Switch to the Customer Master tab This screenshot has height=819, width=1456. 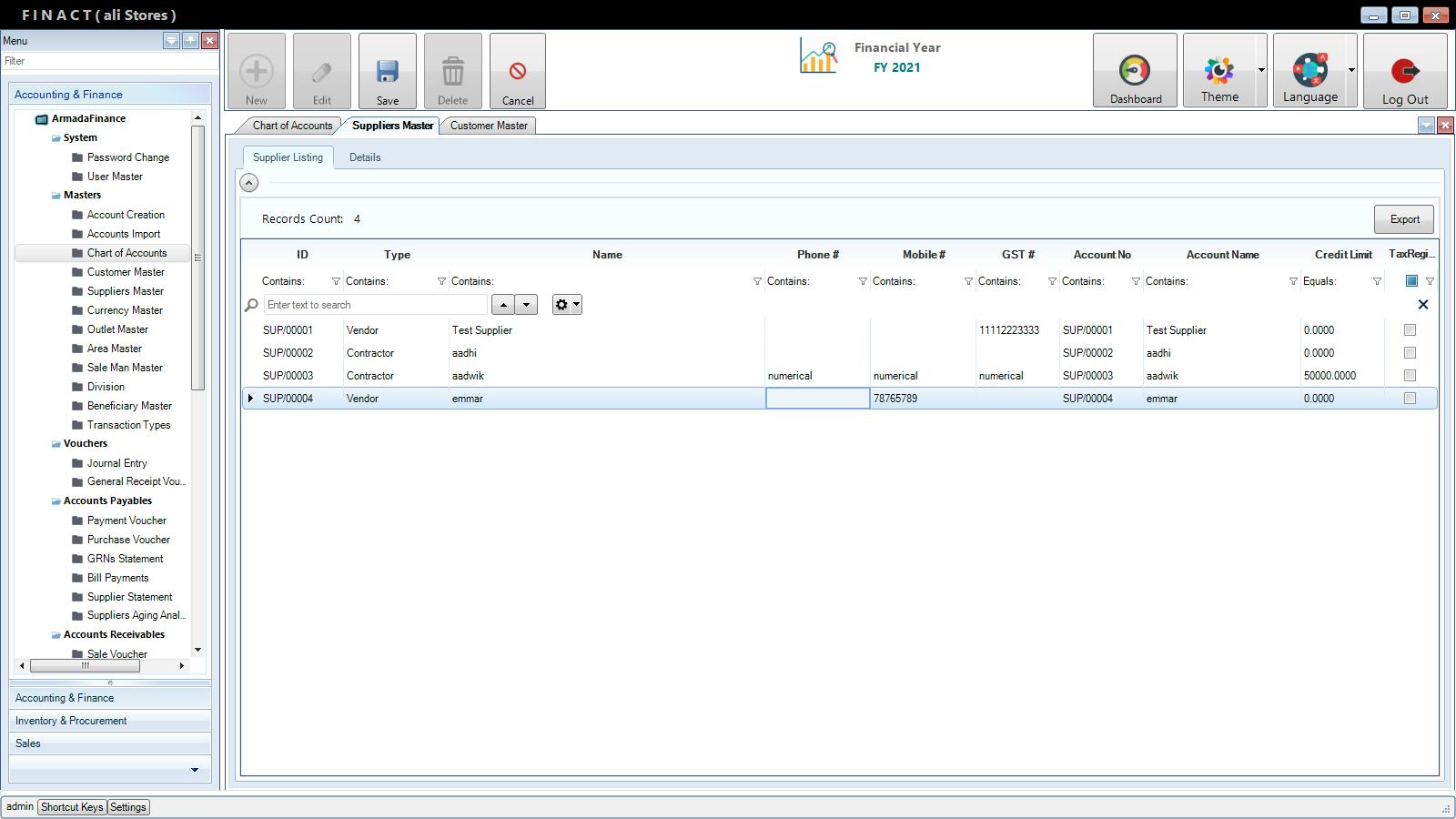coord(489,126)
